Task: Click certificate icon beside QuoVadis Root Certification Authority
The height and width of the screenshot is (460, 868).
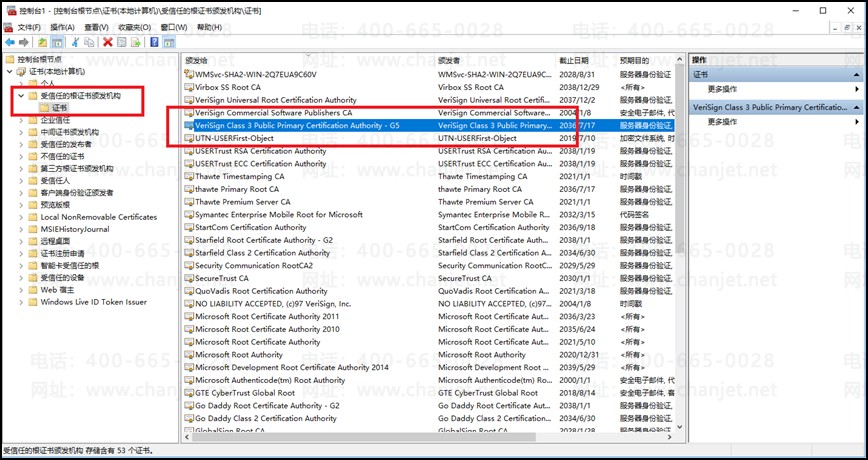Action: 189,291
